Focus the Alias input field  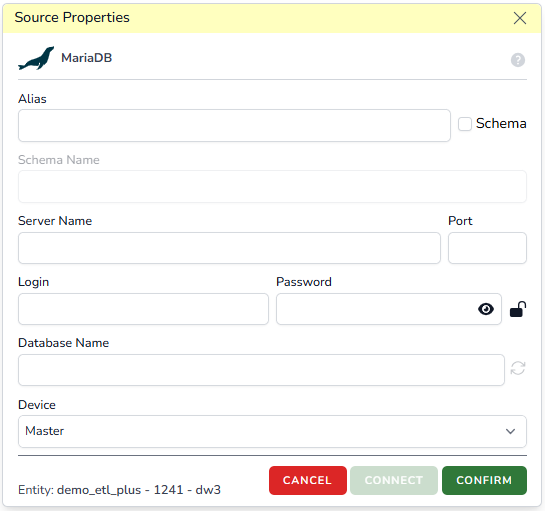click(234, 125)
